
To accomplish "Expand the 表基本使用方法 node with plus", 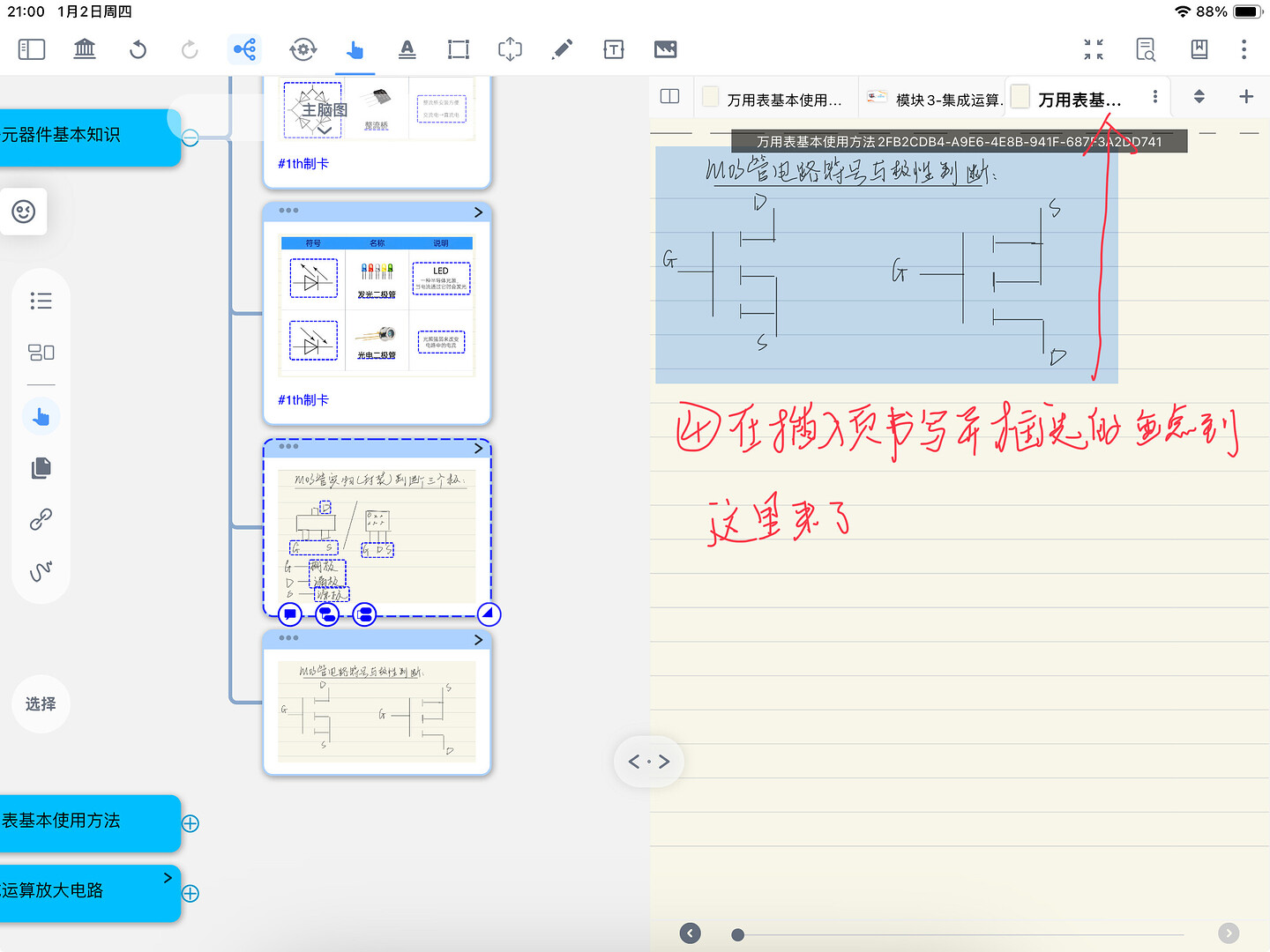I will pos(190,823).
